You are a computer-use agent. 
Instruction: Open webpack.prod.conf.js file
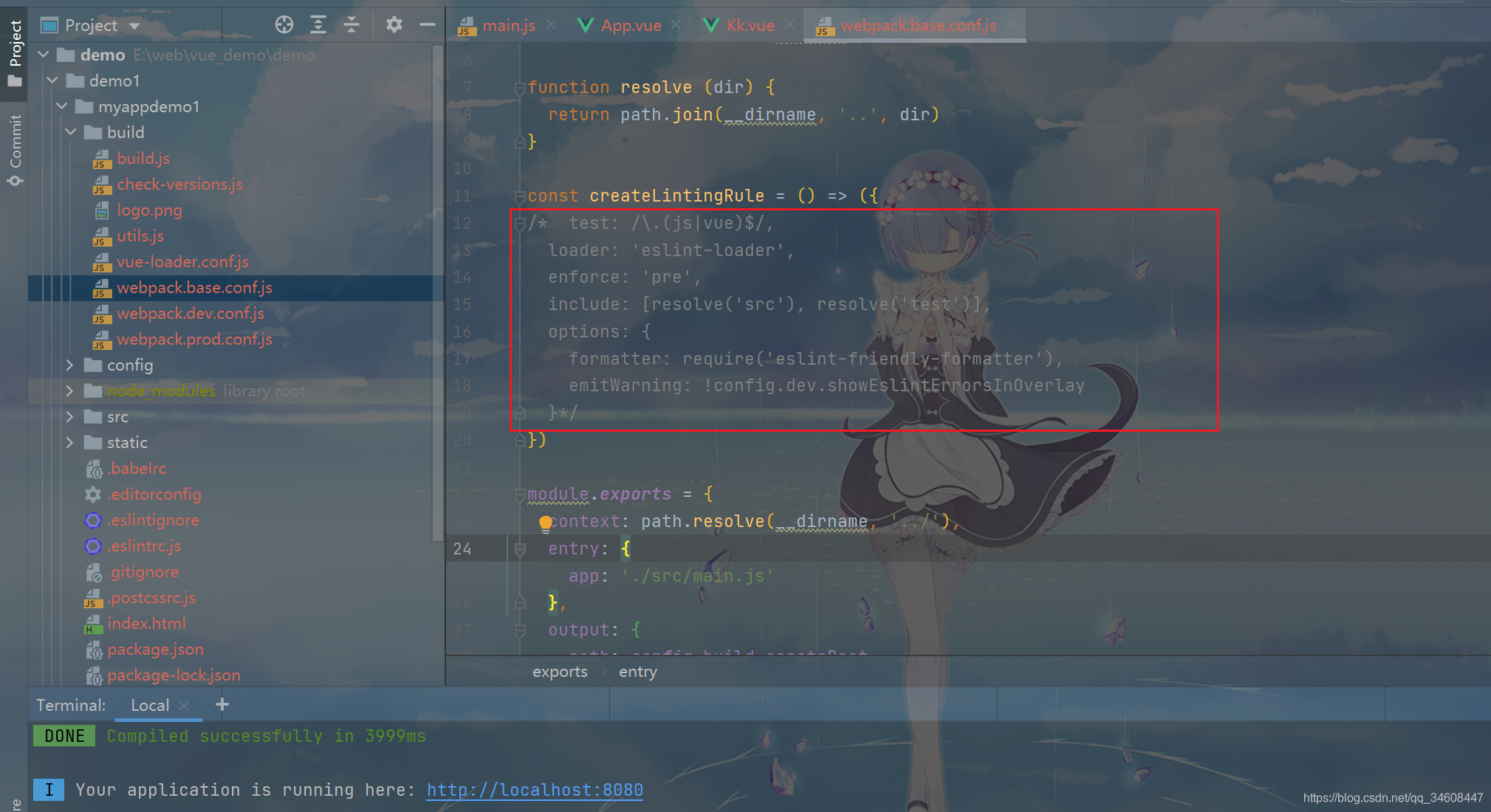[x=194, y=339]
